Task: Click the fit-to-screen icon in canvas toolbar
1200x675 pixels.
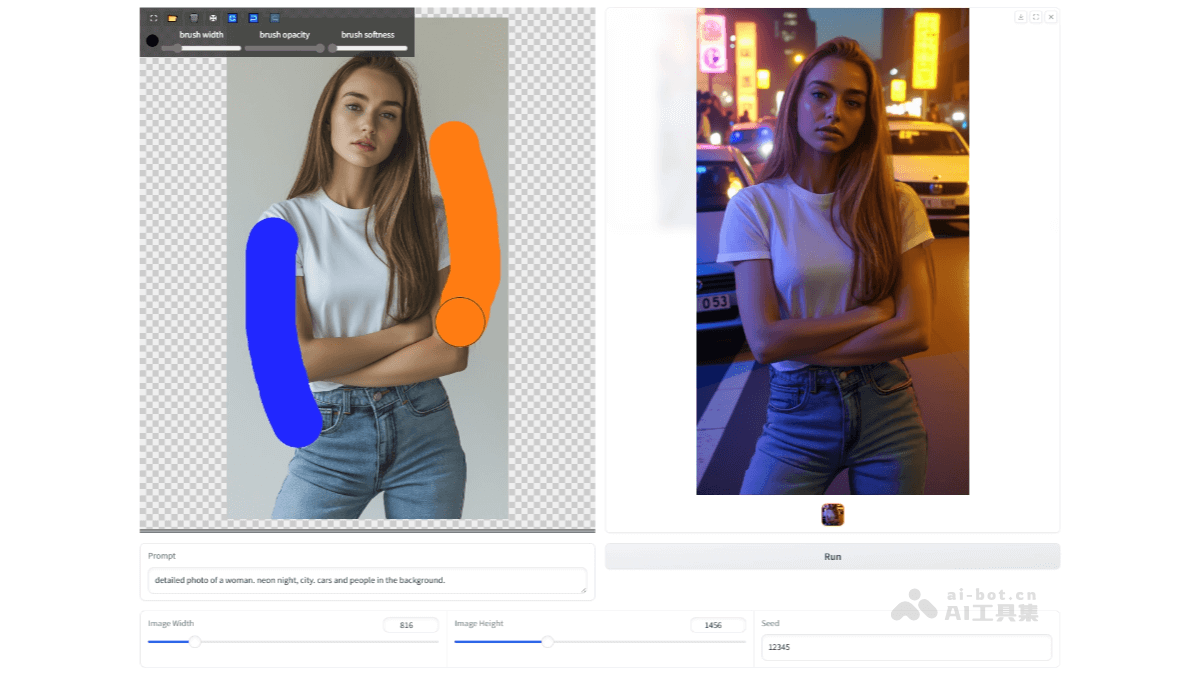Action: [153, 18]
